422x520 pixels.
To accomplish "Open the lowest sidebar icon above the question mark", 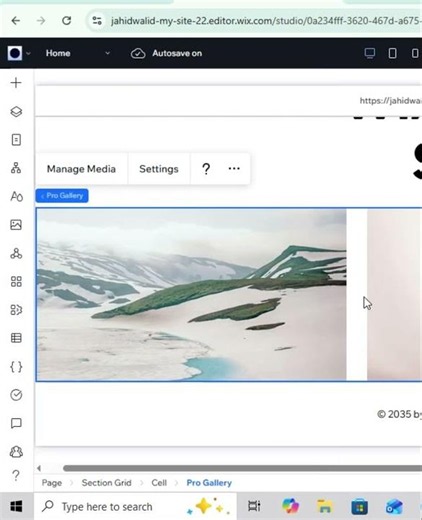I will coord(16,452).
